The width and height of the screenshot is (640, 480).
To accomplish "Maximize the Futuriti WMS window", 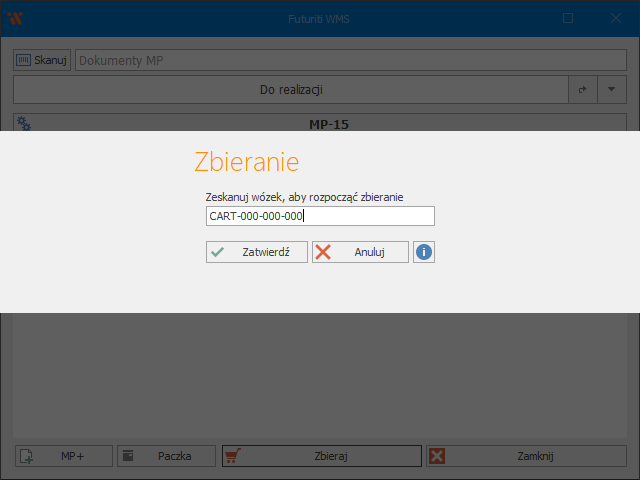I will (x=568, y=18).
